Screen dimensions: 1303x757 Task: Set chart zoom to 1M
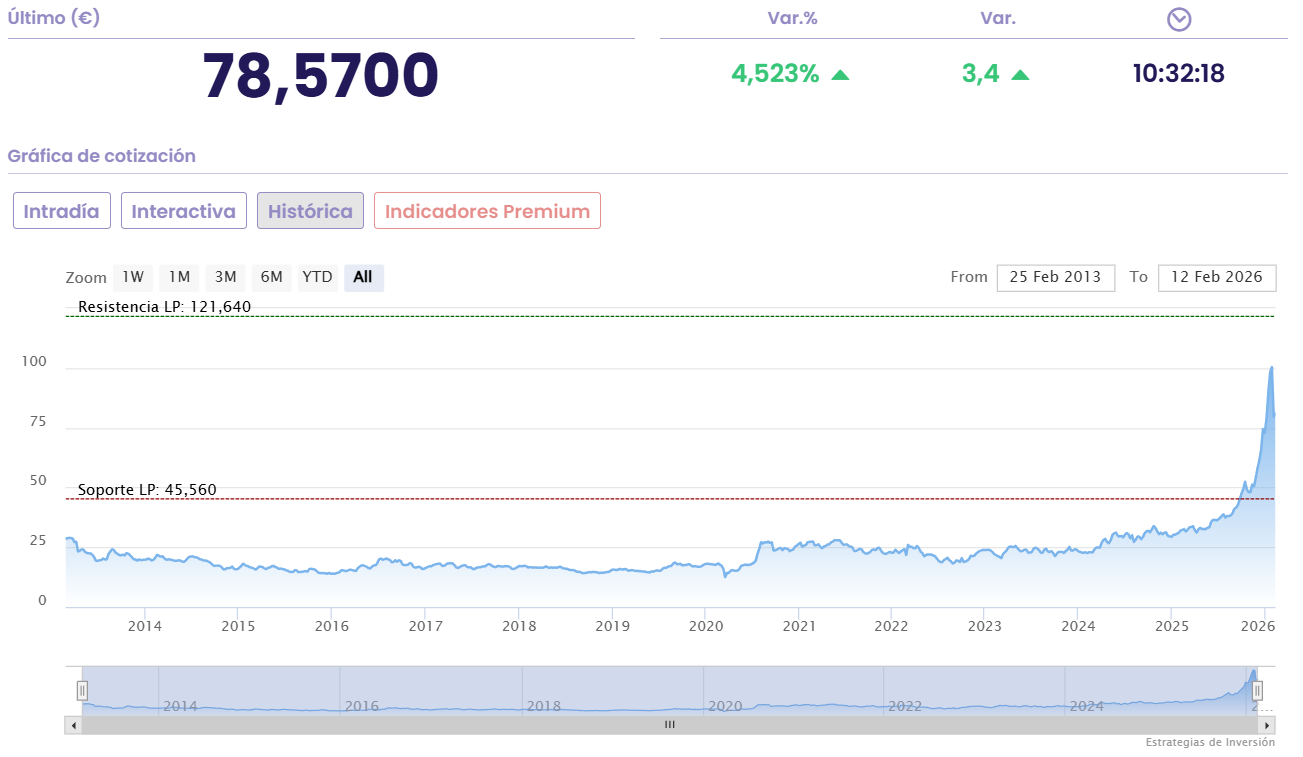[179, 277]
